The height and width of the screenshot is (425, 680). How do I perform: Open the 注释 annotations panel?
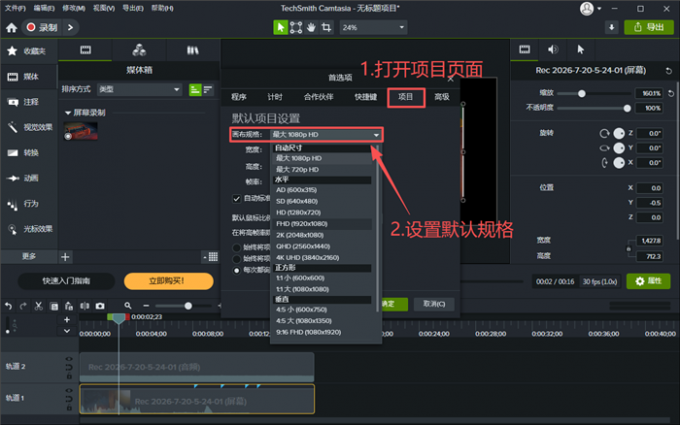click(x=29, y=102)
